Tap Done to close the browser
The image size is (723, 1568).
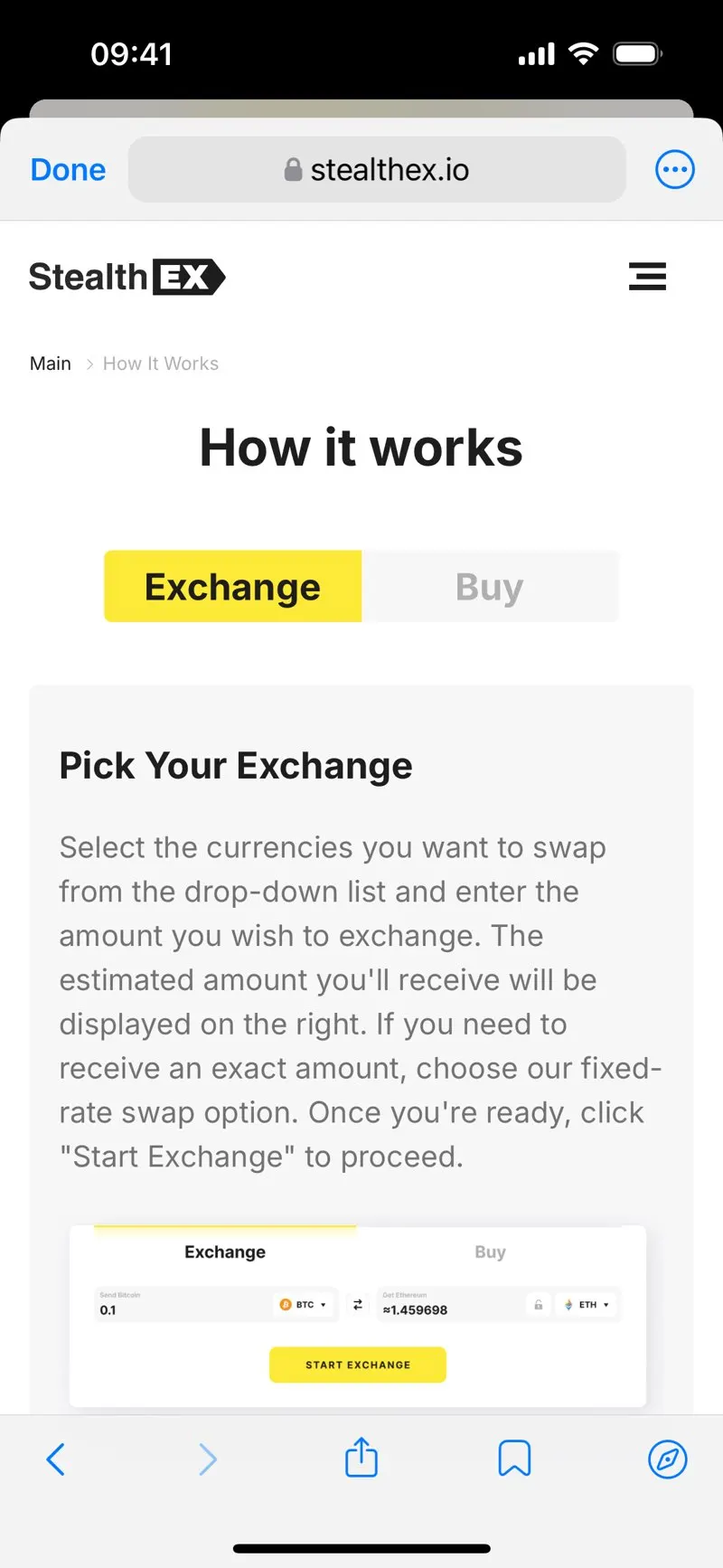coord(68,170)
